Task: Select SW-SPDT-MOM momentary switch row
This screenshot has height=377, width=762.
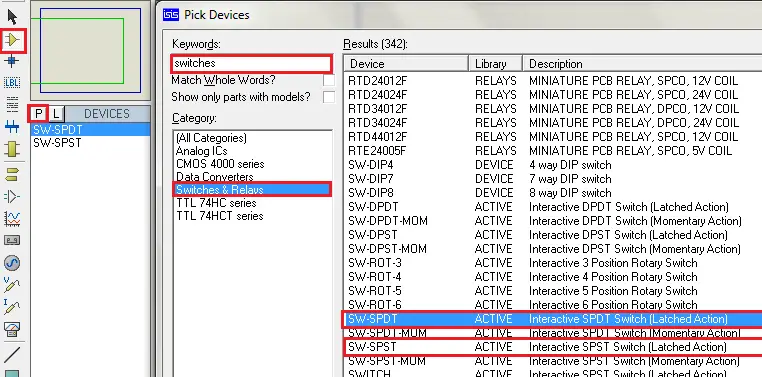Action: tap(553, 333)
